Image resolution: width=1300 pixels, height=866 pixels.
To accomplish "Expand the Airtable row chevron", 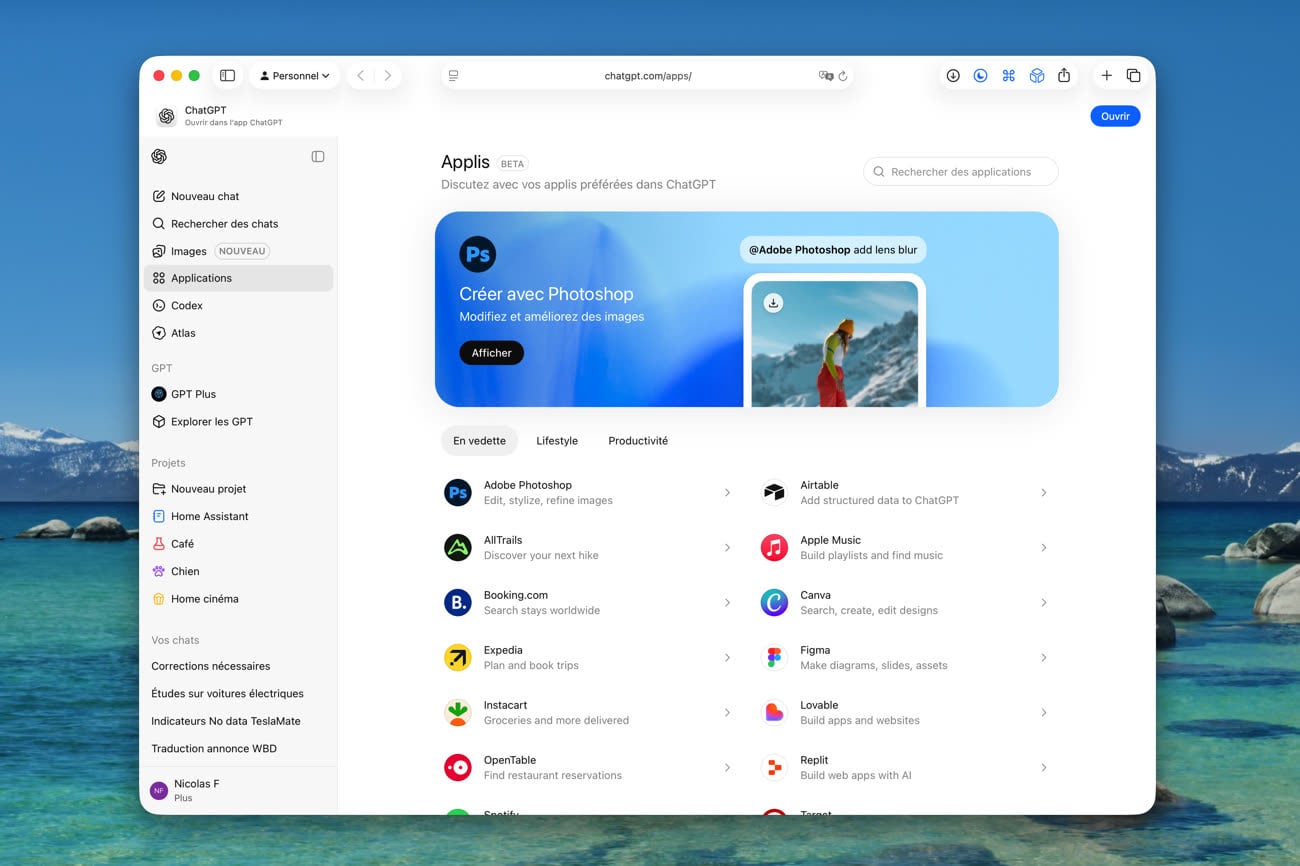I will tap(1043, 492).
